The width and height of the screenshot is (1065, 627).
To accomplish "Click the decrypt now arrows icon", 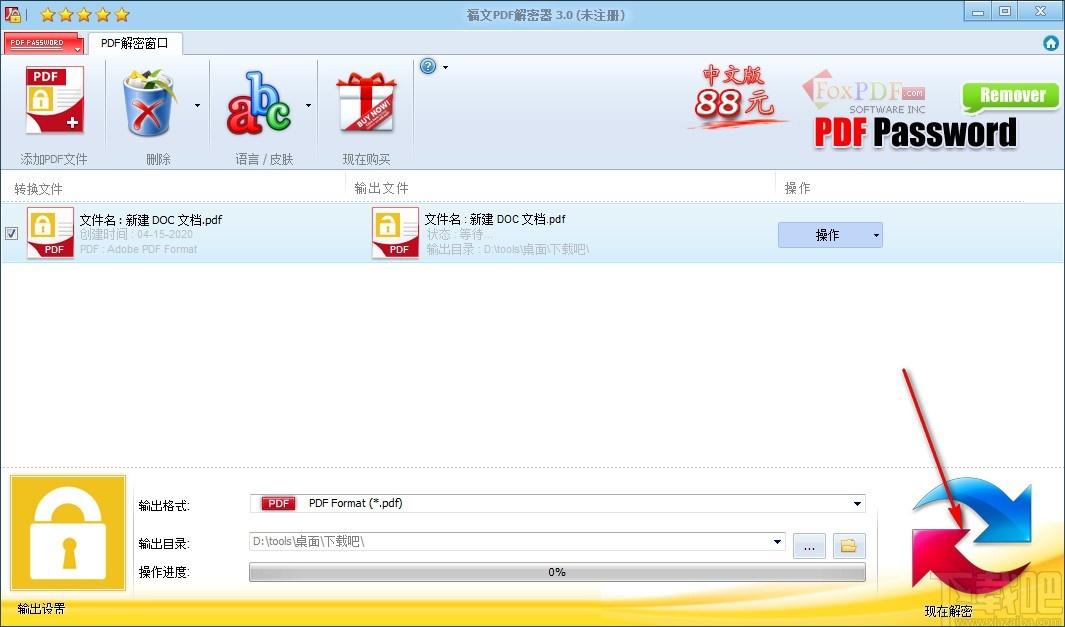I will point(971,536).
